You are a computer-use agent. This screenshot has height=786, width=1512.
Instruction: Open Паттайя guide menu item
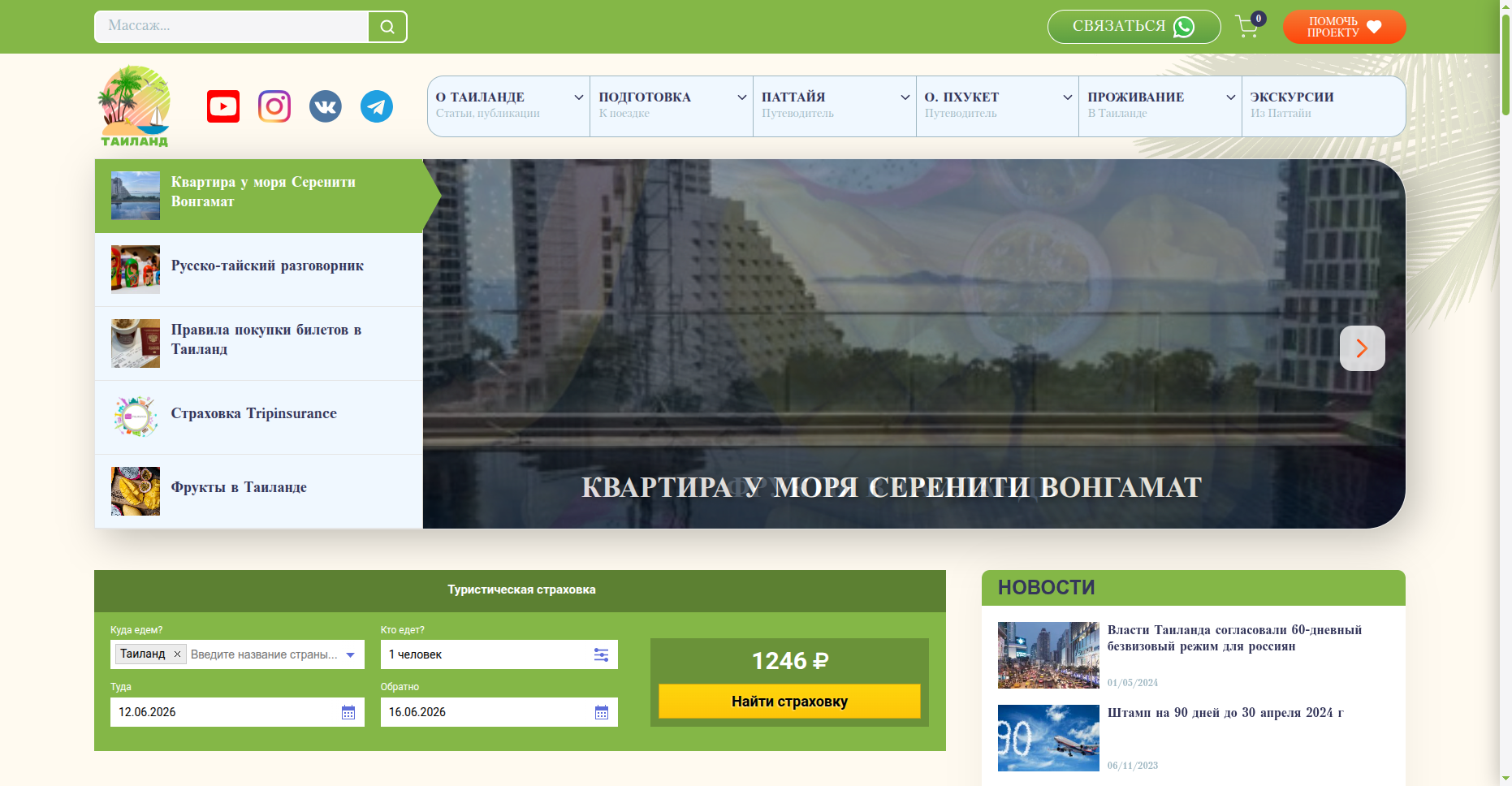(835, 106)
